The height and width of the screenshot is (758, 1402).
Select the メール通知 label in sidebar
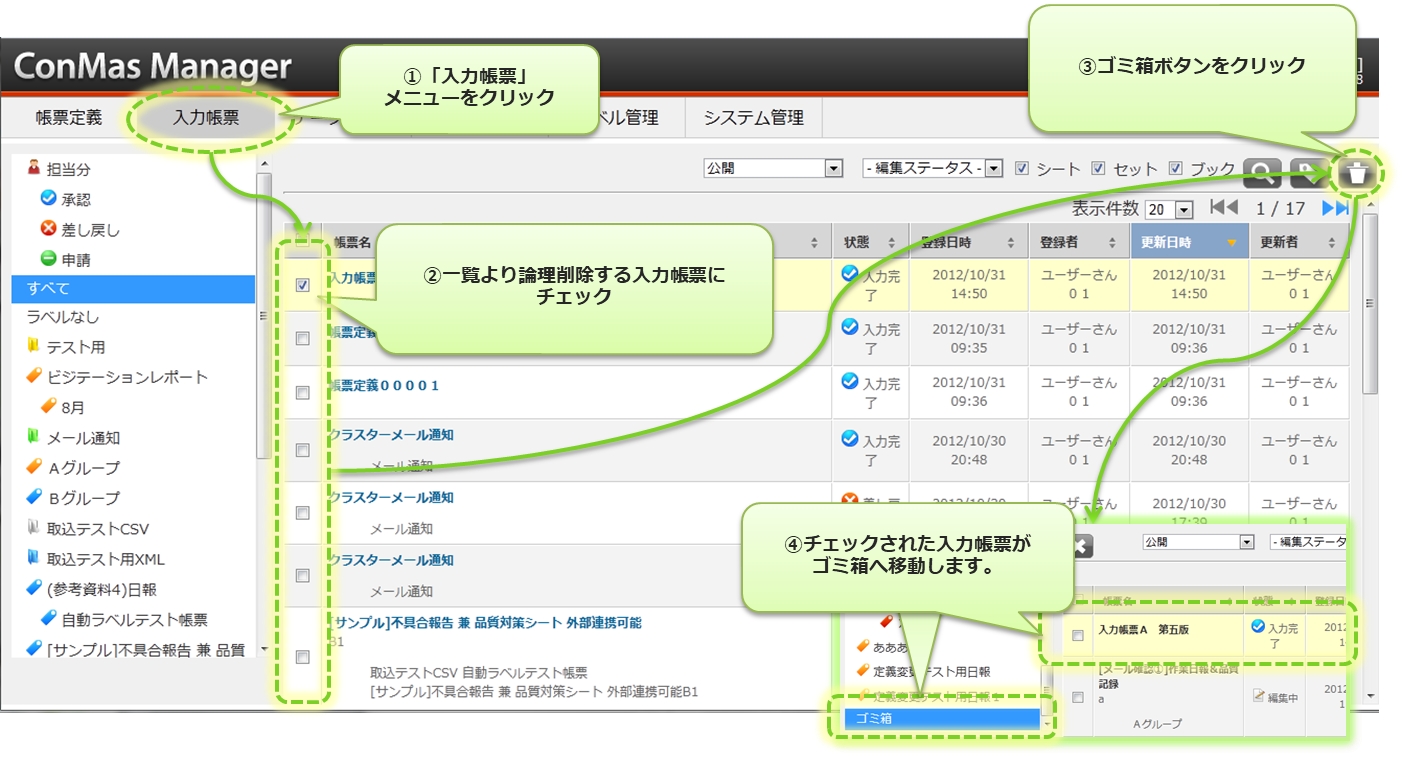point(83,437)
